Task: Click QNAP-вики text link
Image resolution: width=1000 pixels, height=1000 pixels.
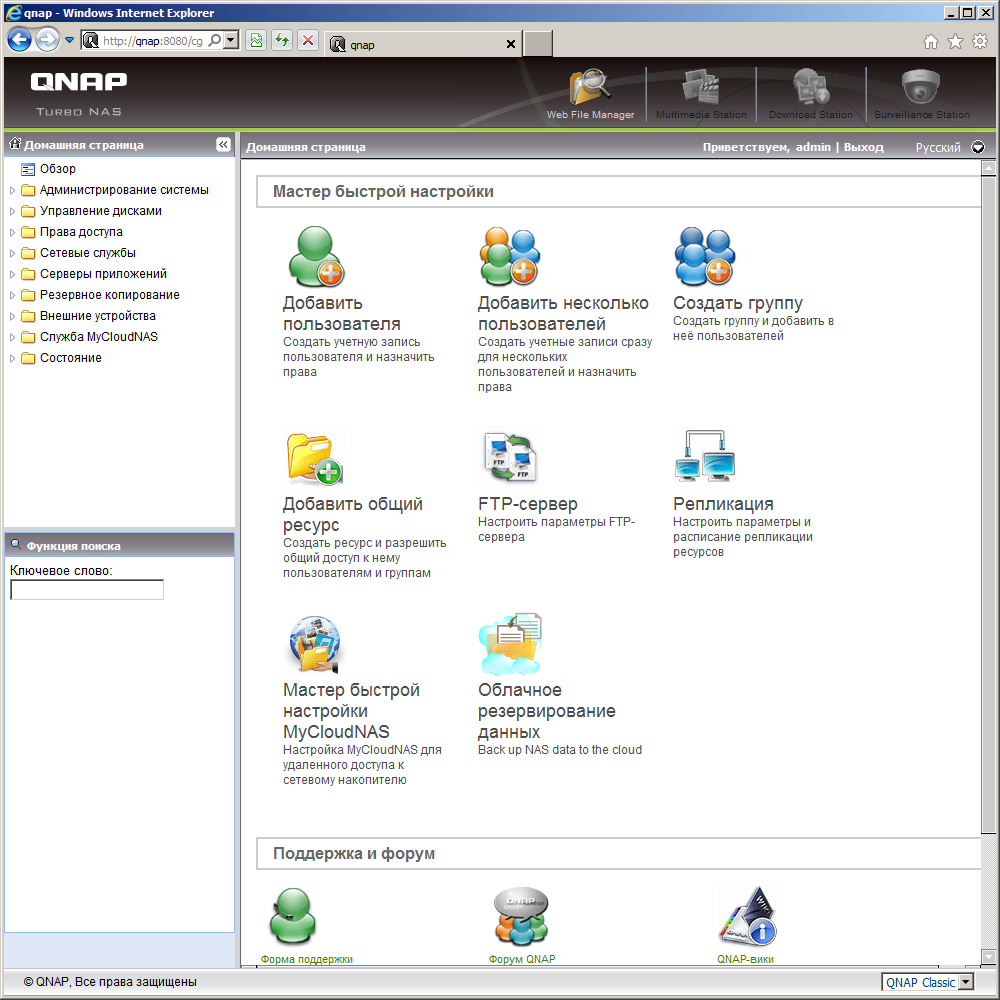Action: tap(745, 959)
